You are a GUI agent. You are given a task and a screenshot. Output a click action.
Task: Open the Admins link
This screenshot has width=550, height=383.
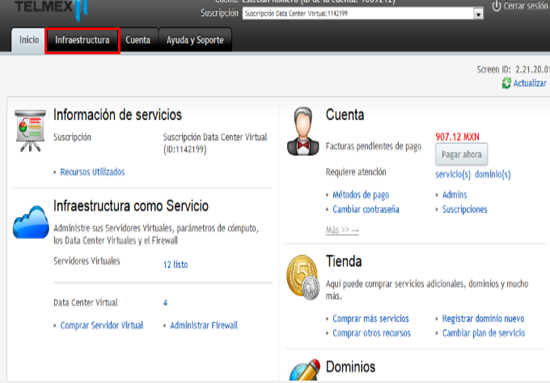click(455, 195)
